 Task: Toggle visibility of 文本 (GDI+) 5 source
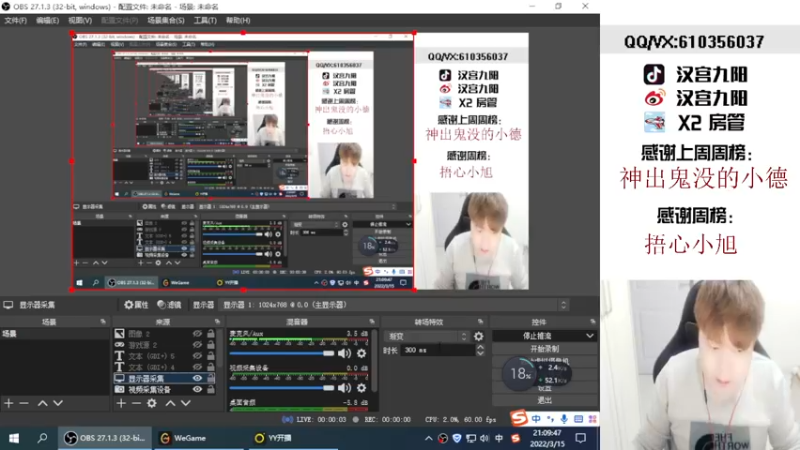pyautogui.click(x=197, y=356)
